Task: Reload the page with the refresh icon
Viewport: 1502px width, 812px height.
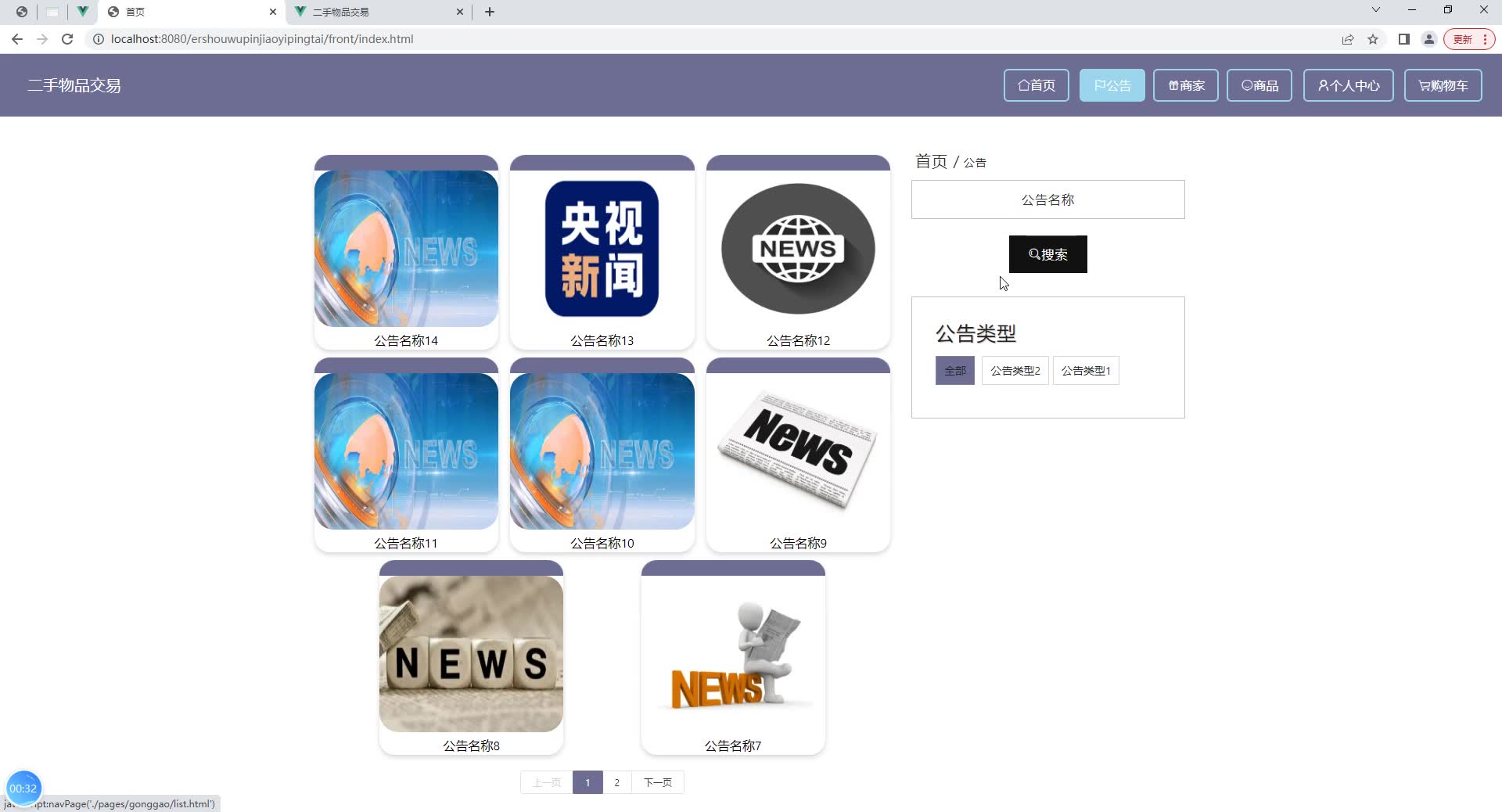Action: pyautogui.click(x=67, y=39)
